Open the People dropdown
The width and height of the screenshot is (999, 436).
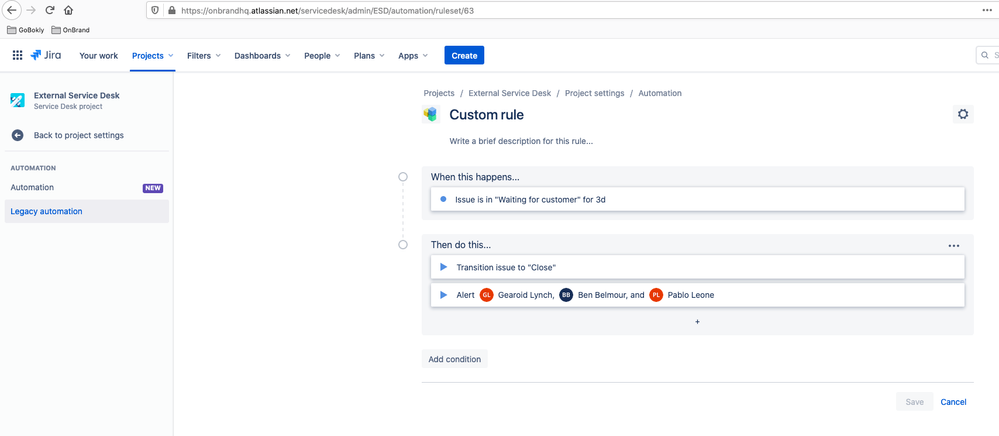[x=322, y=55]
